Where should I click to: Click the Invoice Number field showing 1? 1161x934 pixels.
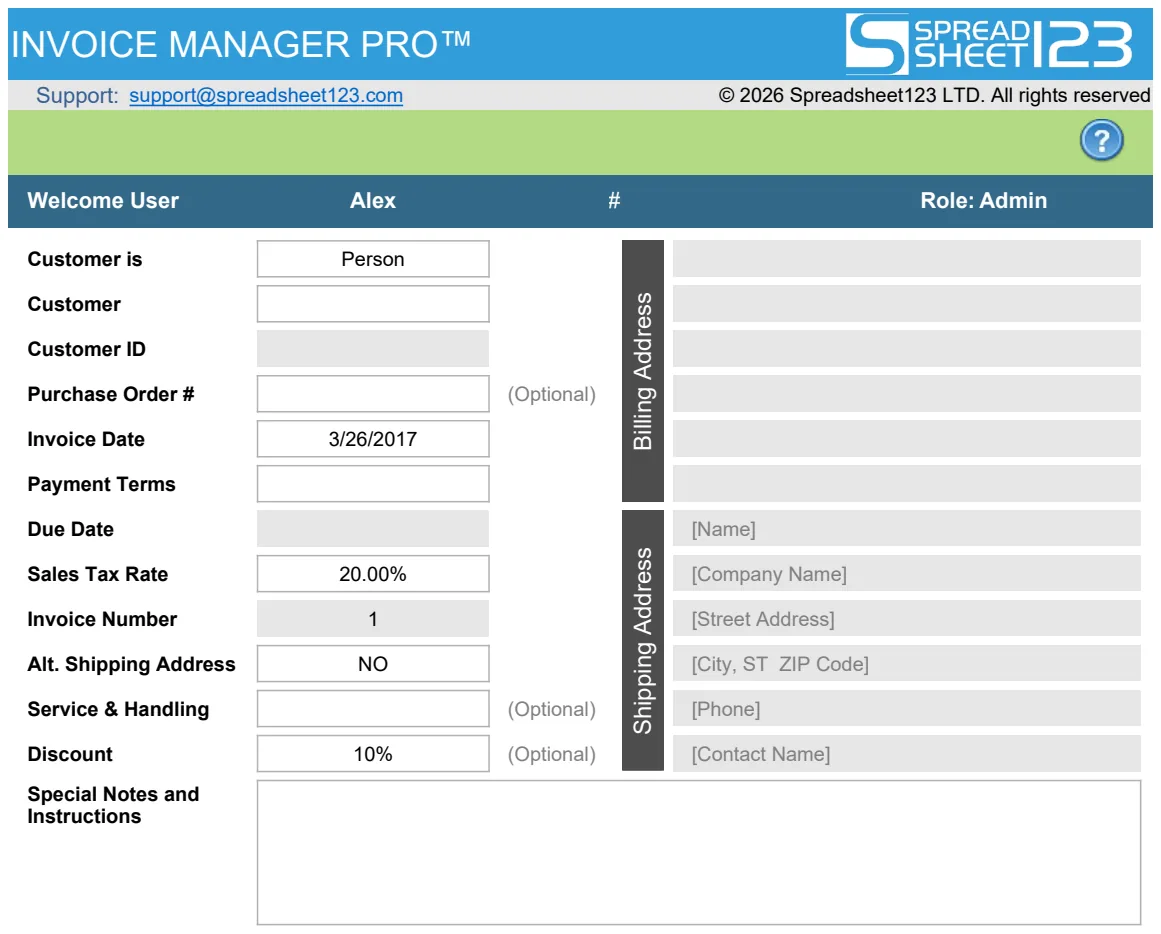pos(373,619)
